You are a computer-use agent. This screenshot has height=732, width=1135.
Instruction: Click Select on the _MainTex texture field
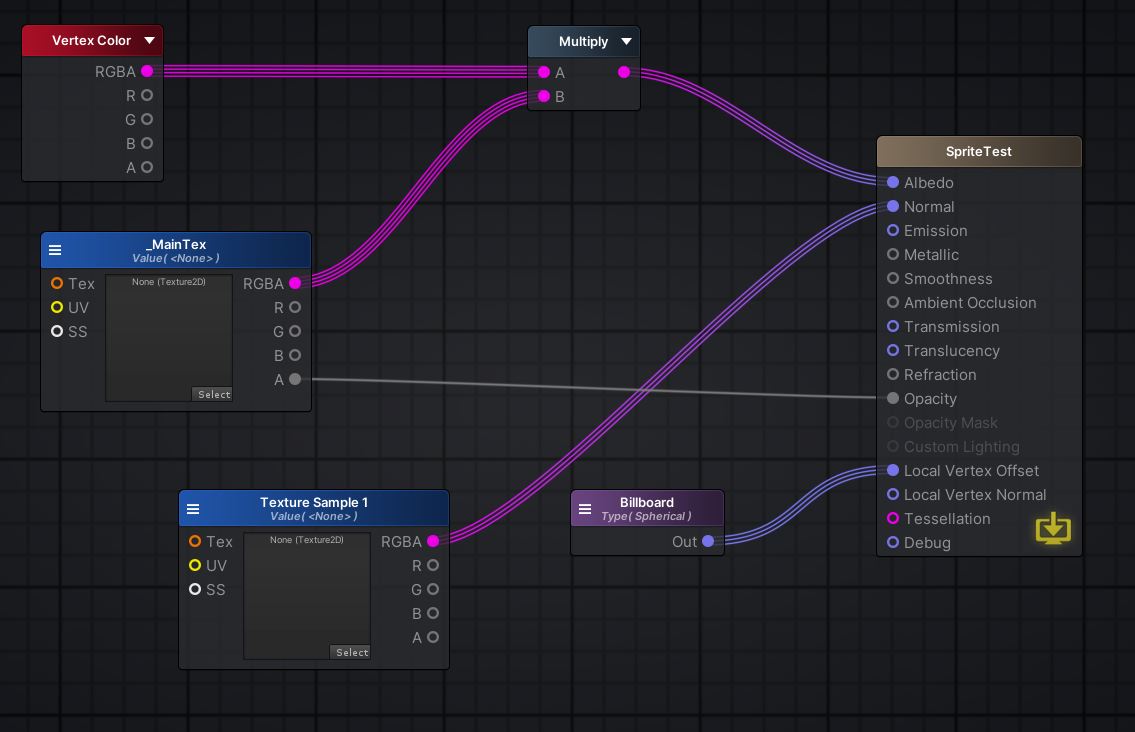pos(213,394)
